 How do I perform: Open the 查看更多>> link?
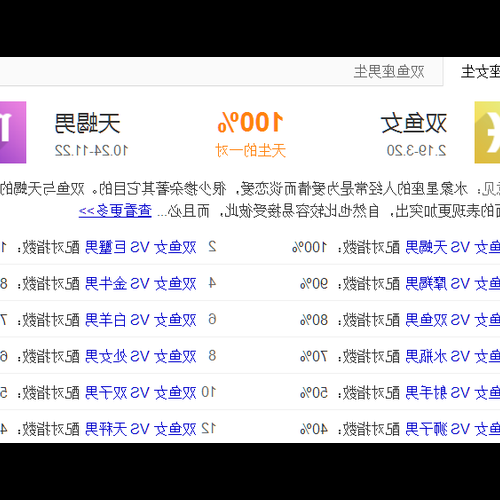pos(115,211)
